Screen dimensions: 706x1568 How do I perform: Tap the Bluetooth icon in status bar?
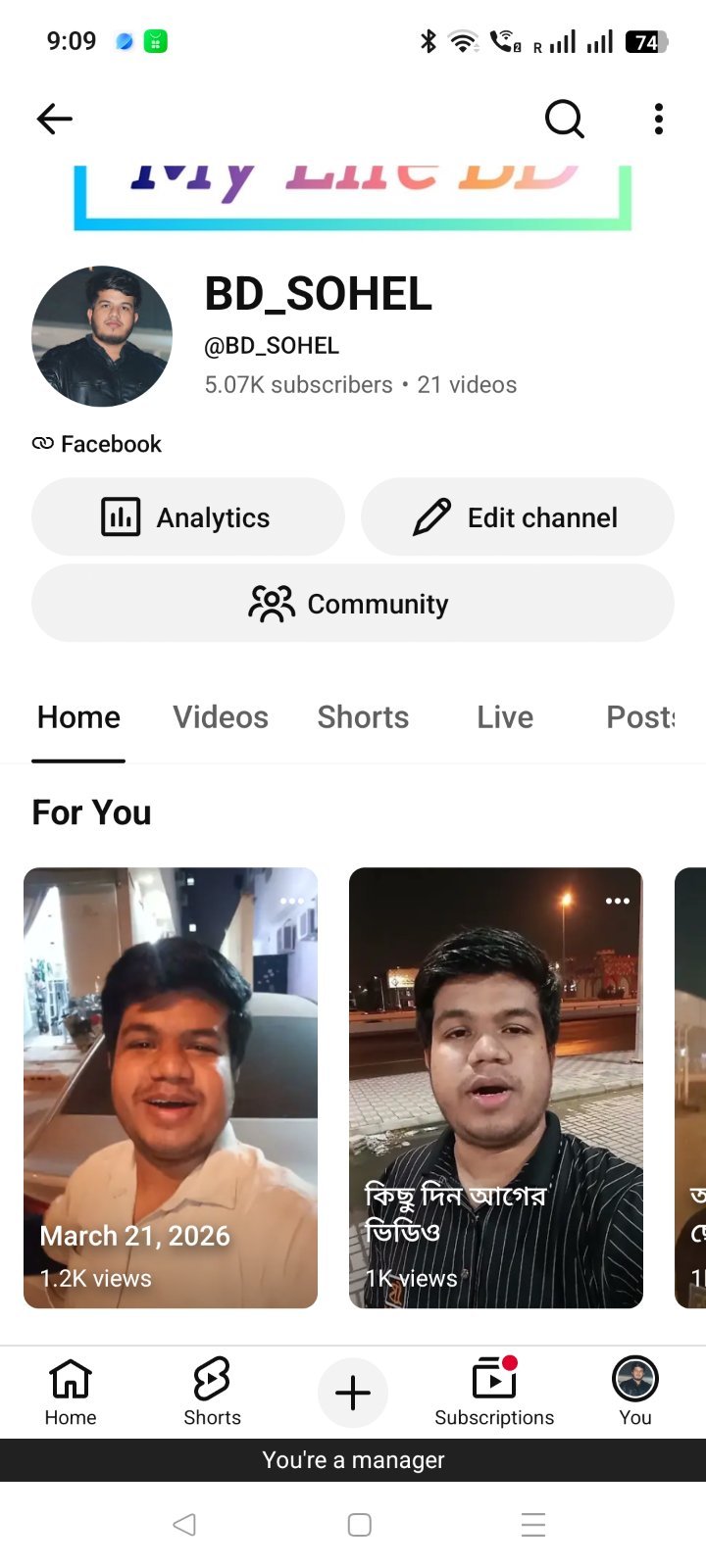429,41
